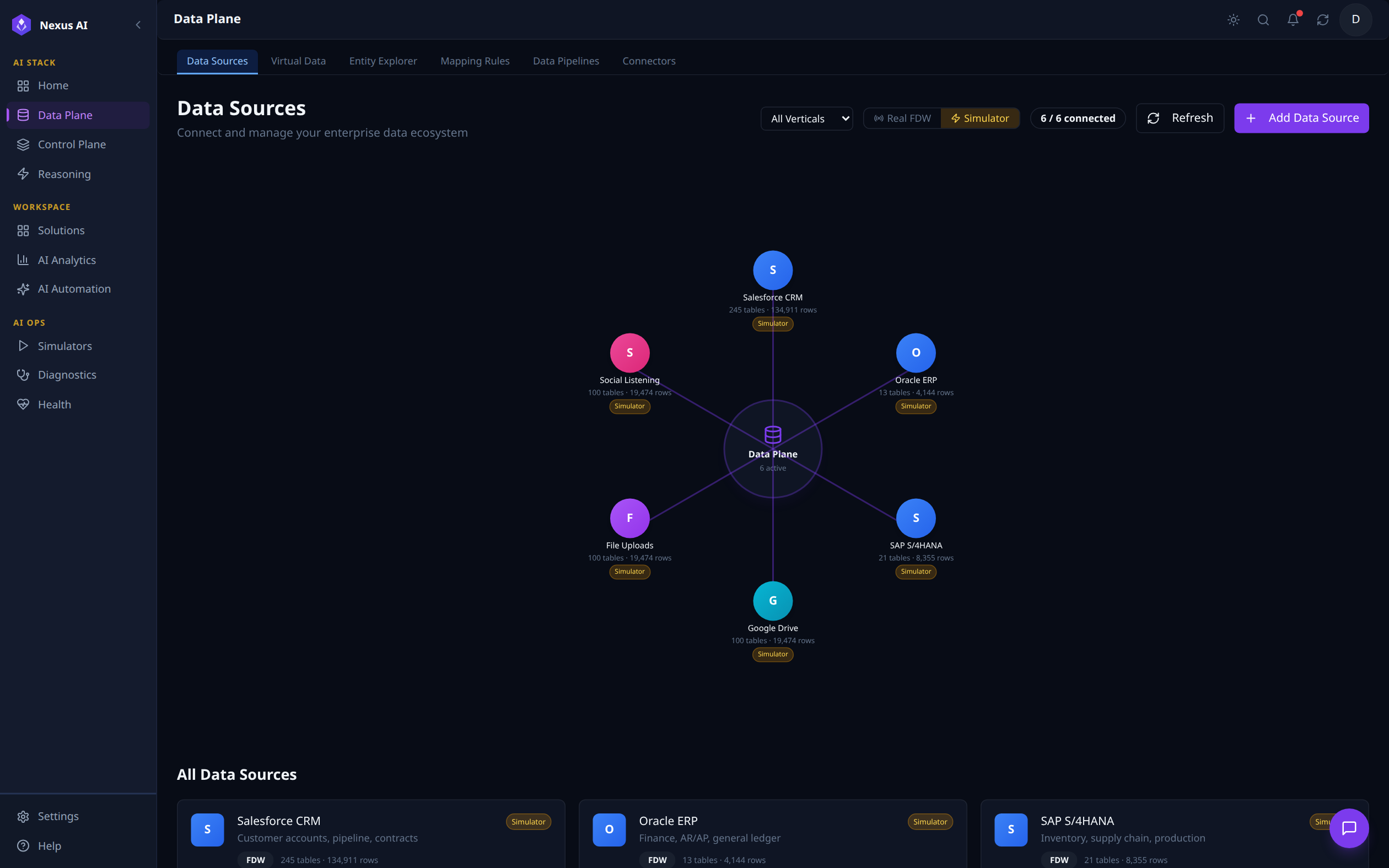Click the FDW tag on Salesforce CRM card
The height and width of the screenshot is (868, 1389).
coord(255,860)
